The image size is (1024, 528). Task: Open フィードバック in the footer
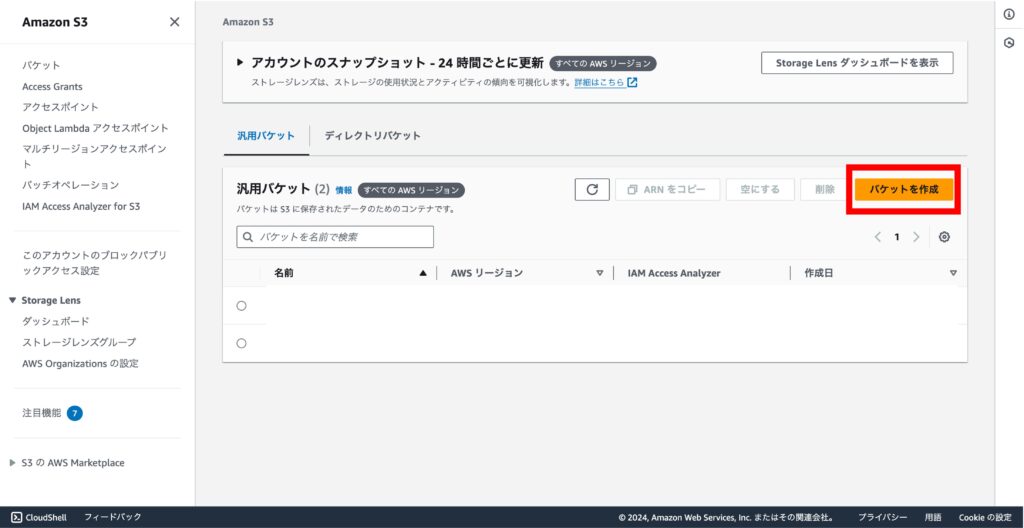(x=112, y=517)
